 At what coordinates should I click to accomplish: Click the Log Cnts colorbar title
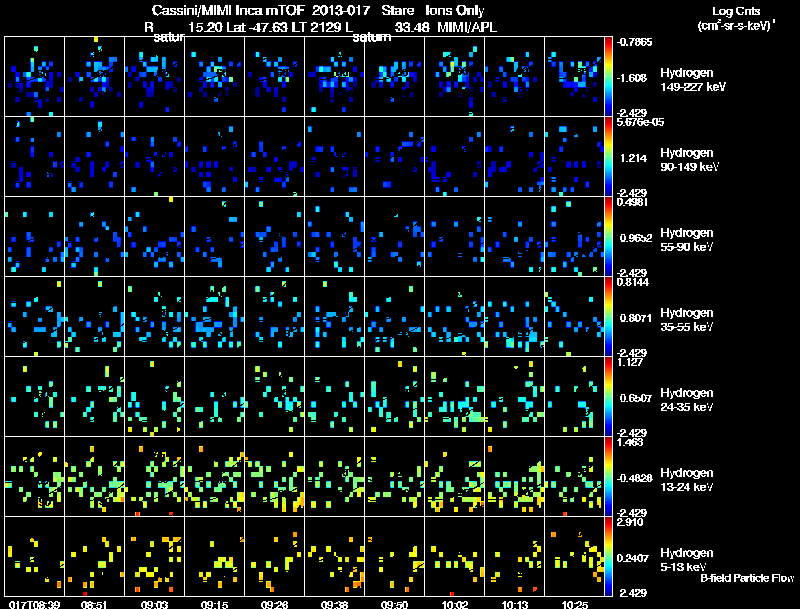[x=736, y=11]
